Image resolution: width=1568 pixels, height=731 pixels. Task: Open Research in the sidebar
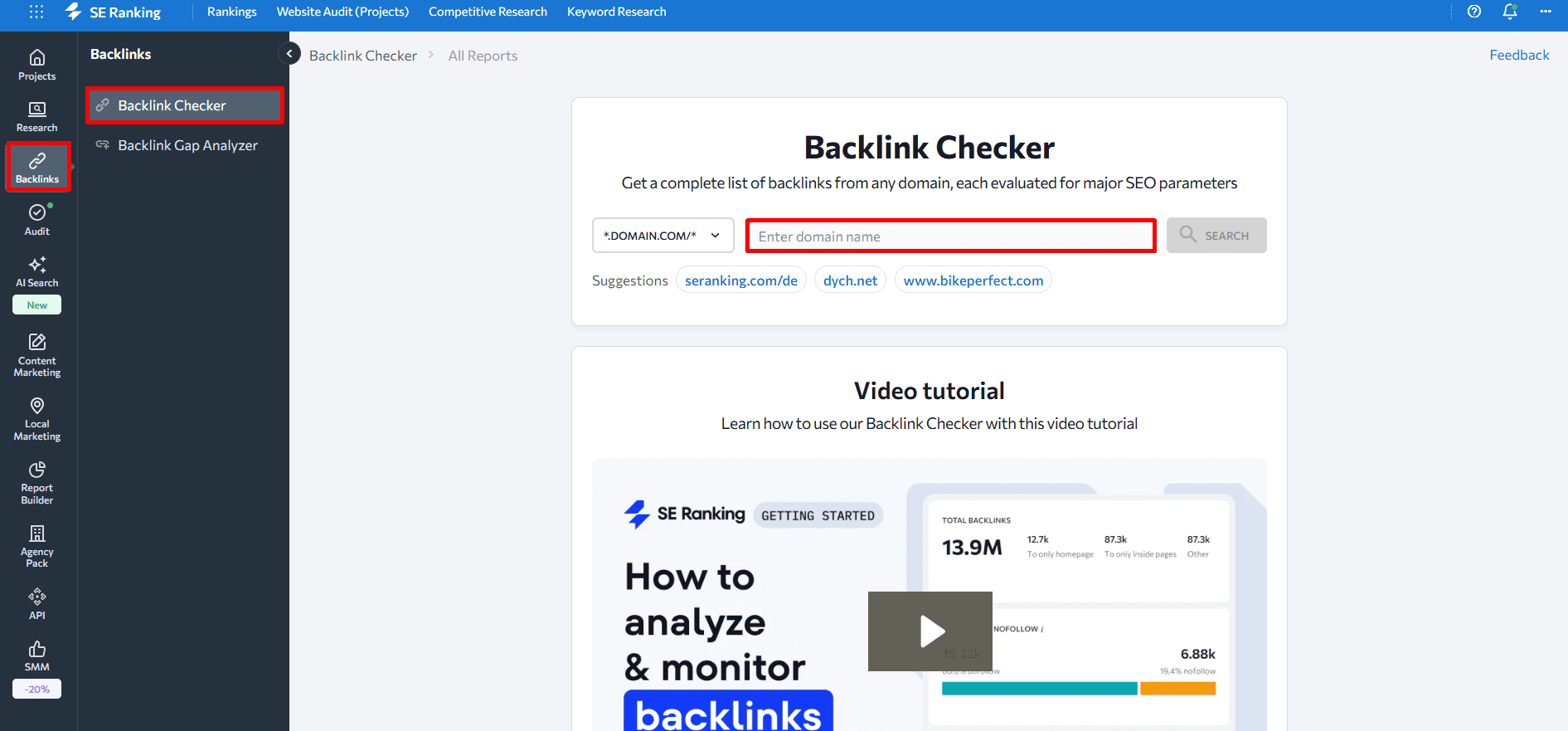click(x=37, y=117)
